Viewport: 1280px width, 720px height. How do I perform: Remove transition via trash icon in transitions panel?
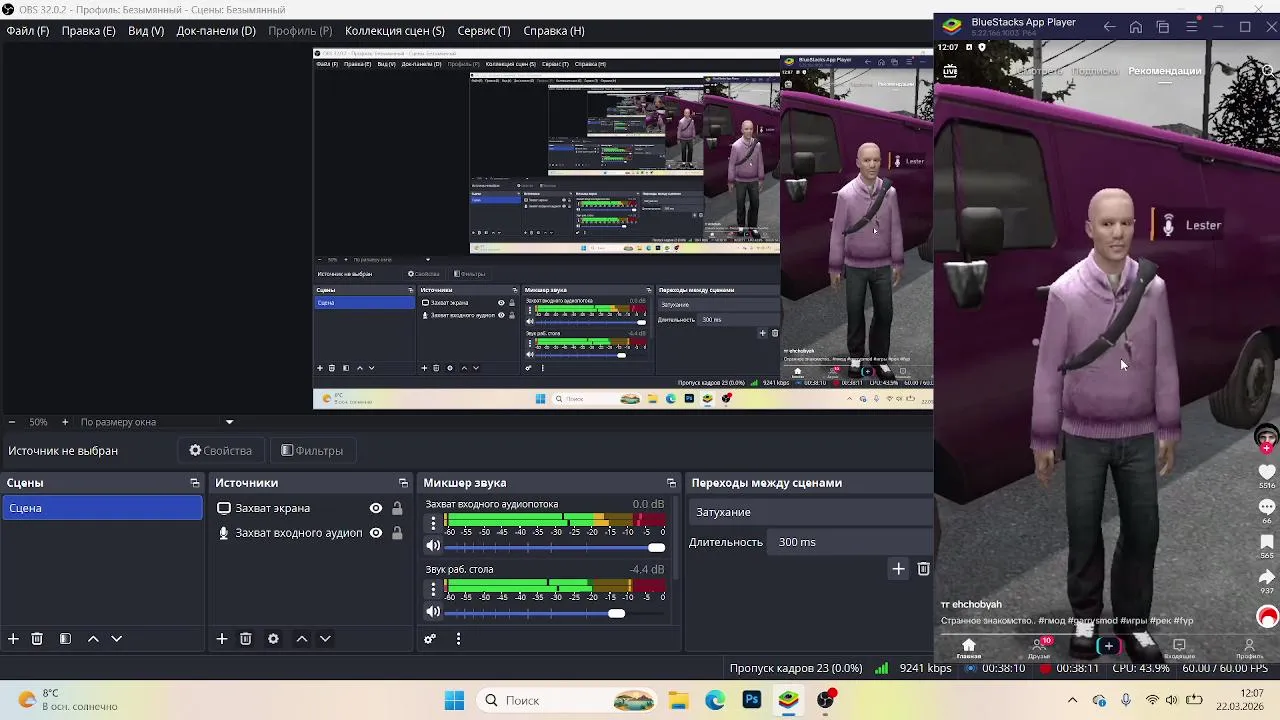923,569
